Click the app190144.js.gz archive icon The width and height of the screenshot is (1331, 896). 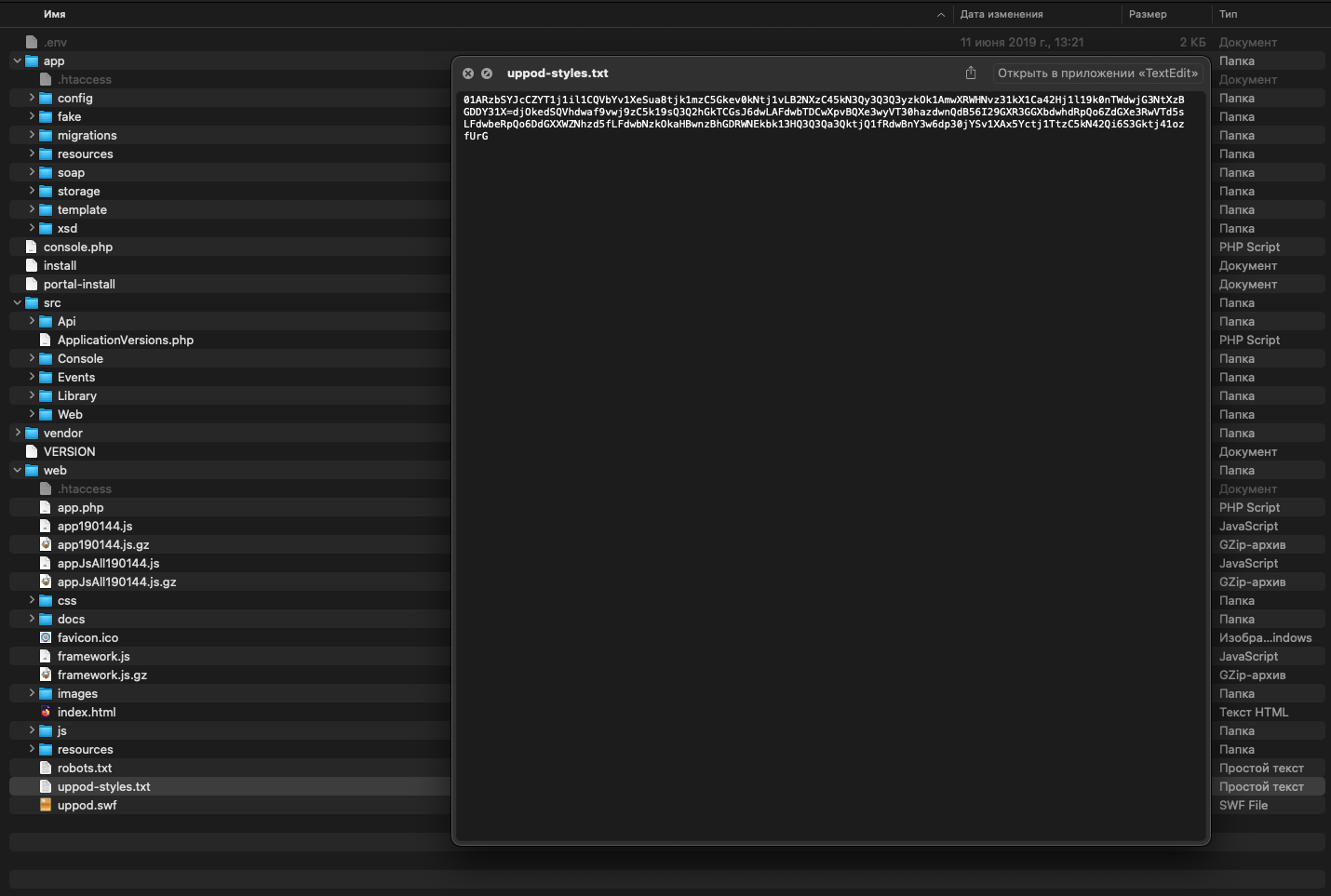click(x=46, y=544)
